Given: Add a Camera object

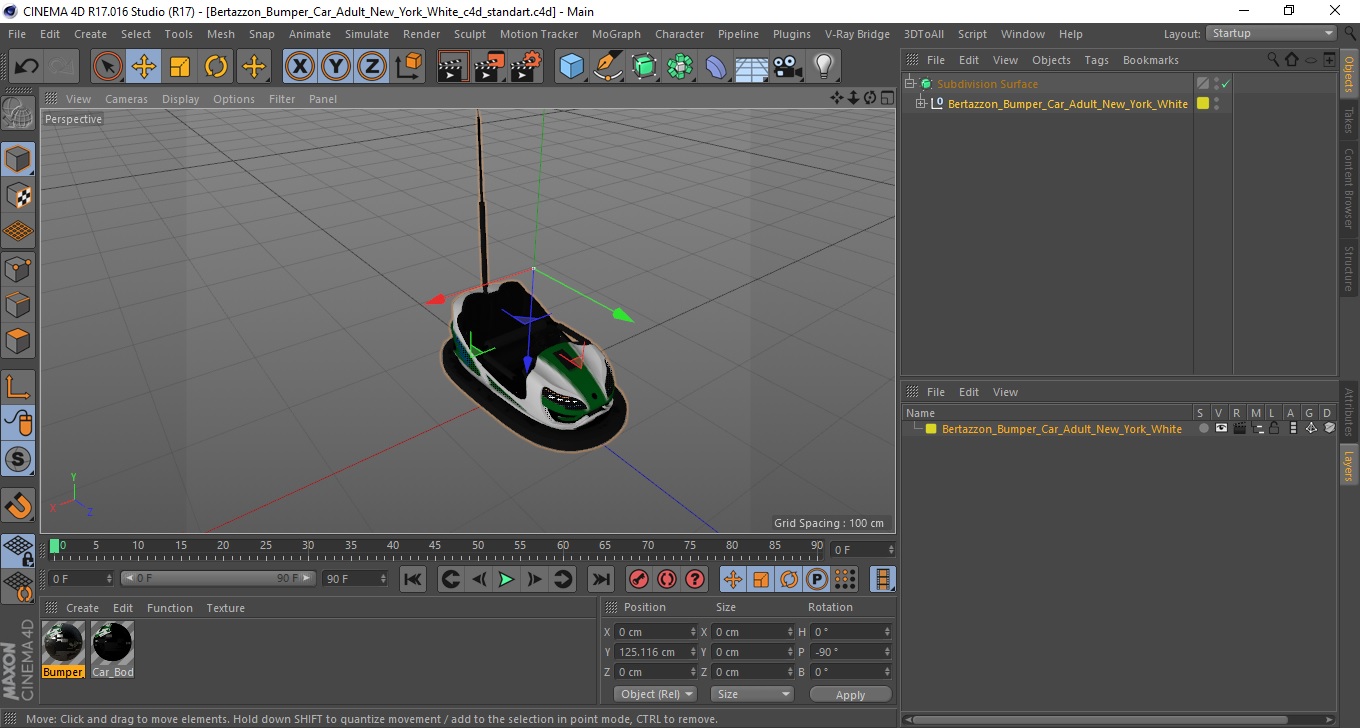Looking at the screenshot, I should pyautogui.click(x=787, y=67).
